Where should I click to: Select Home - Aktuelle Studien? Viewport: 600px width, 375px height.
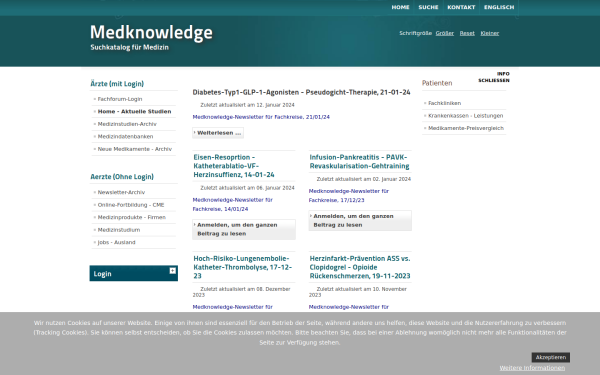point(134,111)
